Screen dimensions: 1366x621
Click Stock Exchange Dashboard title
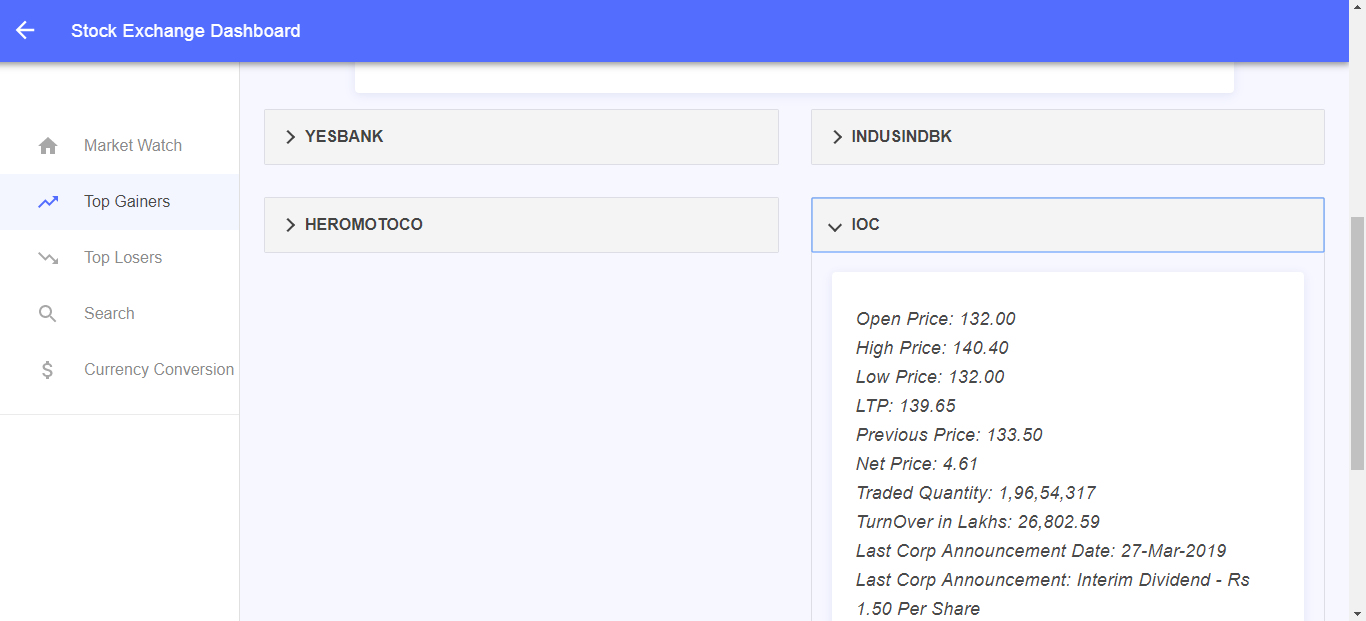coord(186,31)
